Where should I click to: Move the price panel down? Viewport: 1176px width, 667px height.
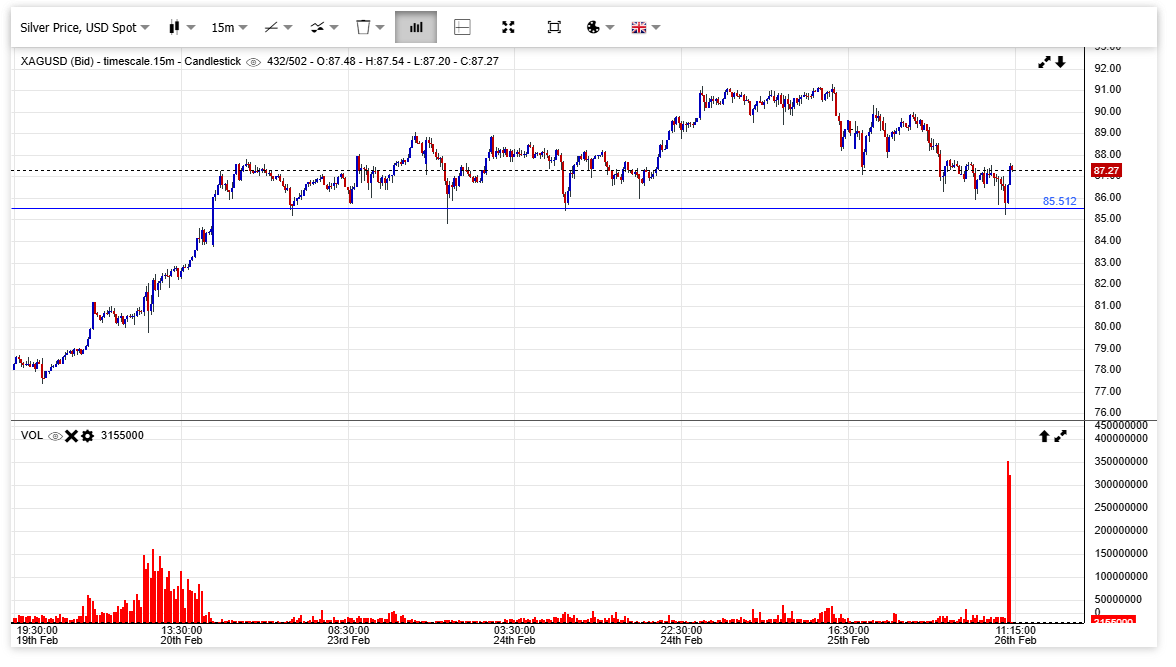click(1061, 62)
